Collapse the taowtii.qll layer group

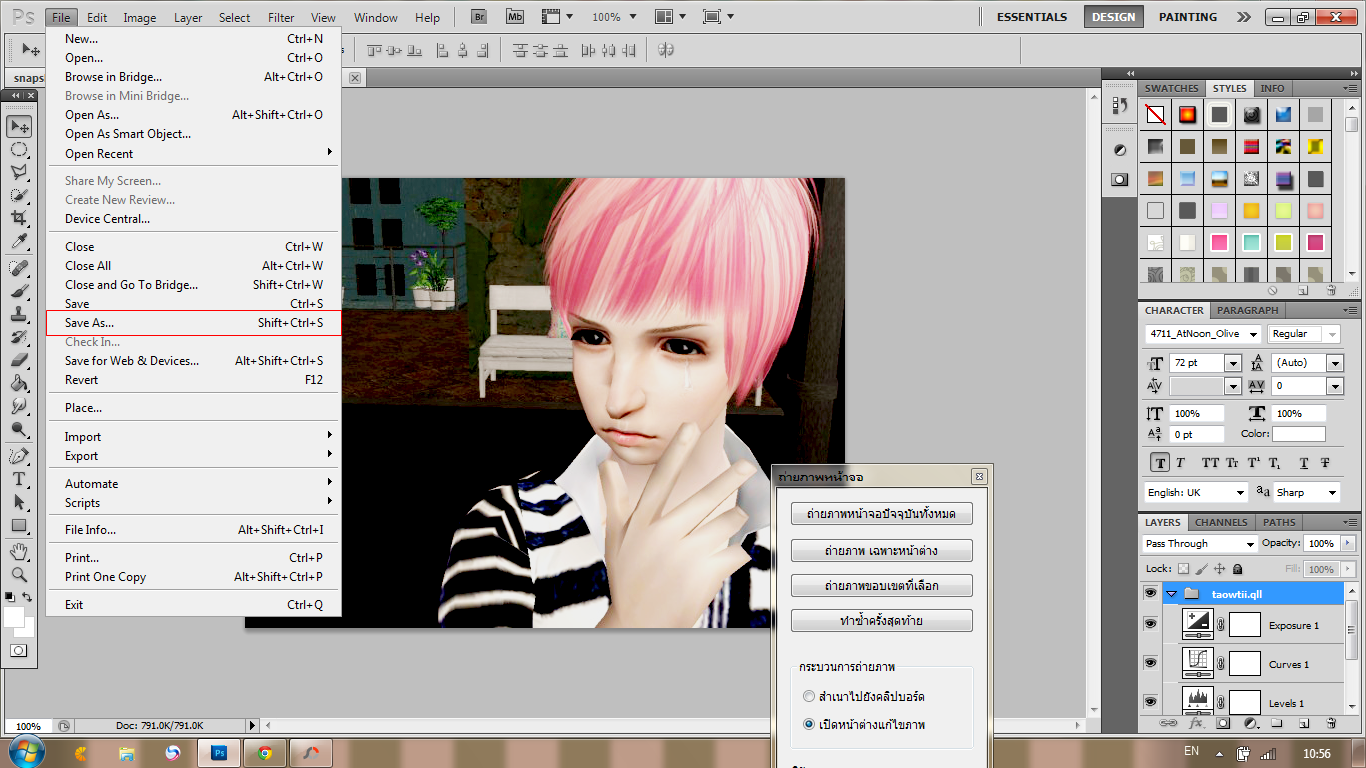tap(1171, 594)
